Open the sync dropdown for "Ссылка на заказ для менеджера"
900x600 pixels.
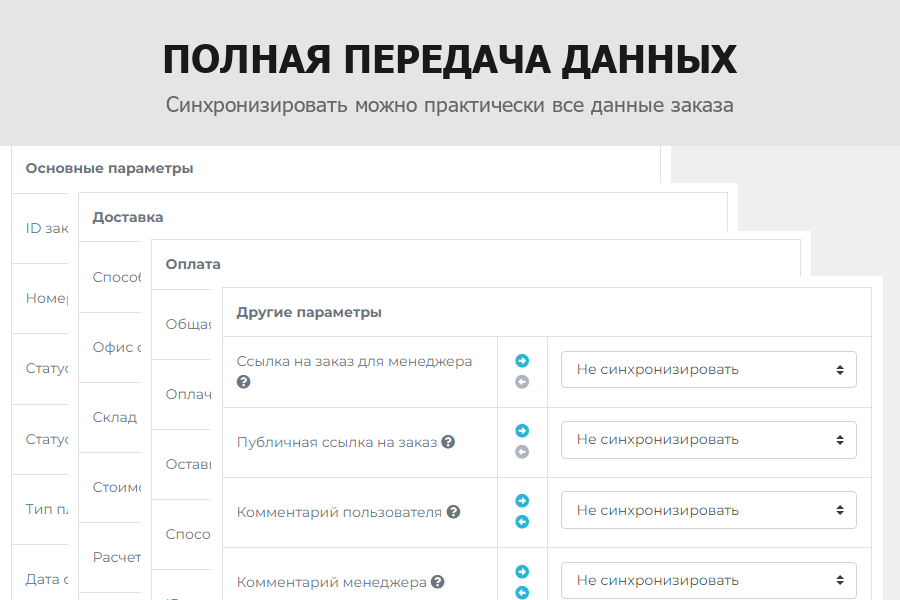pos(708,369)
